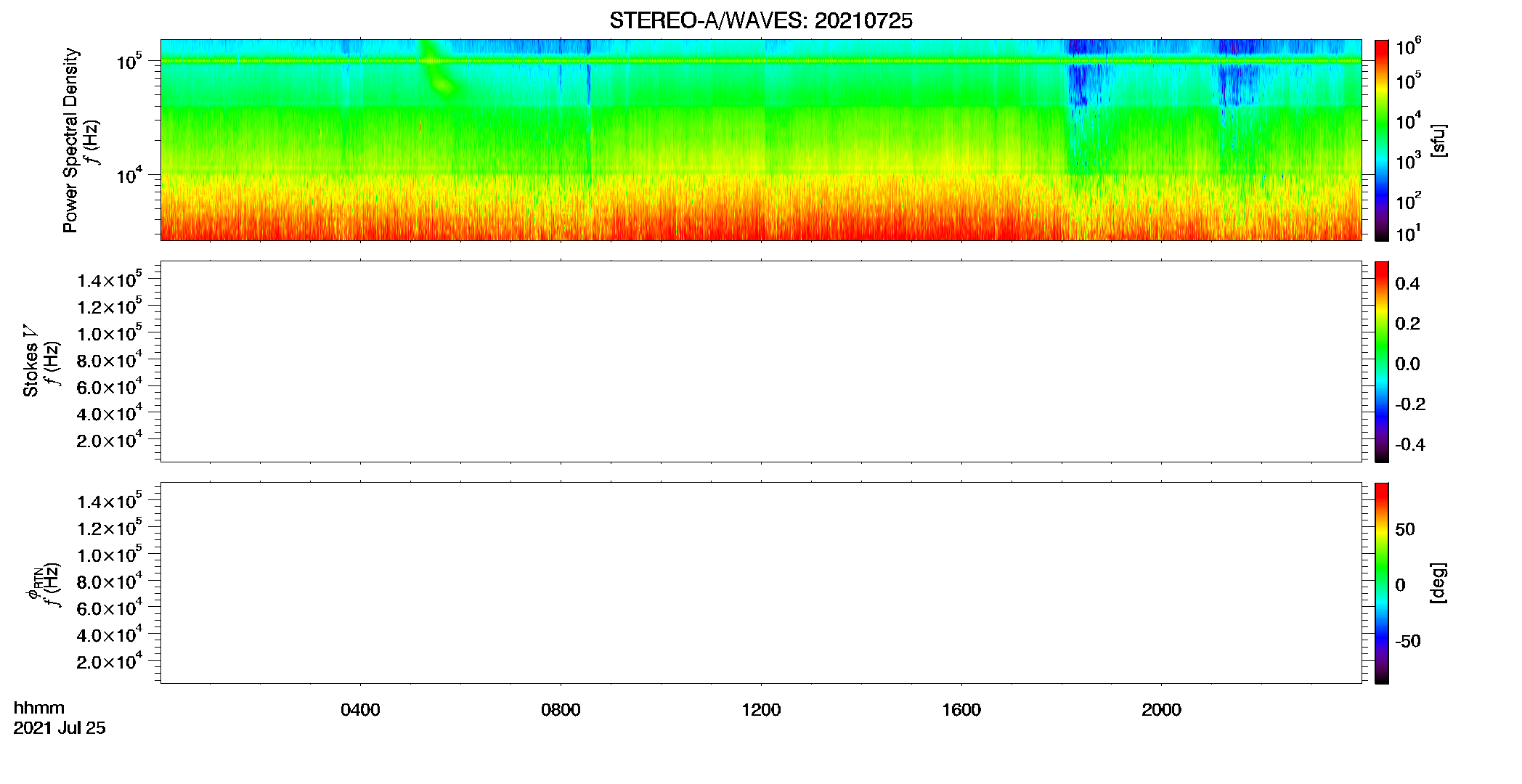Viewport: 1522px width, 784px height.
Task: Click the plot title STEREO-A/WAVES: 20210725
Action: click(760, 21)
